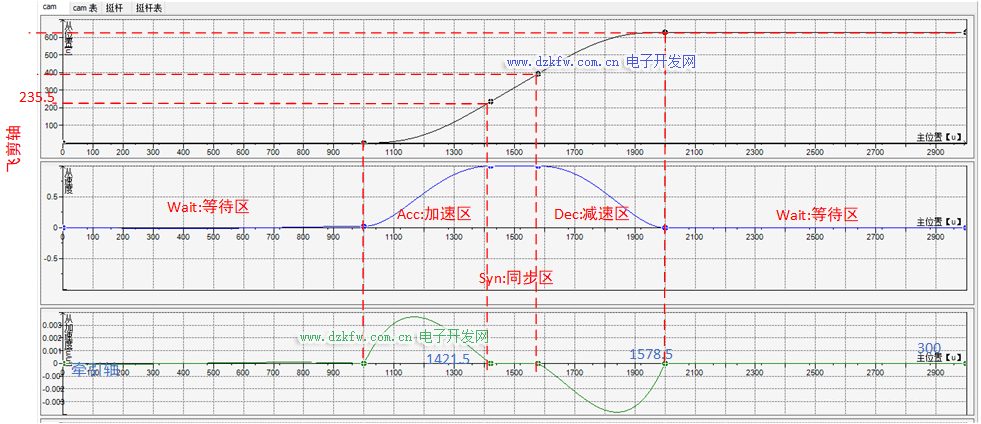Select velocity curve point at master 2000
The height and width of the screenshot is (424, 981).
pyautogui.click(x=664, y=228)
